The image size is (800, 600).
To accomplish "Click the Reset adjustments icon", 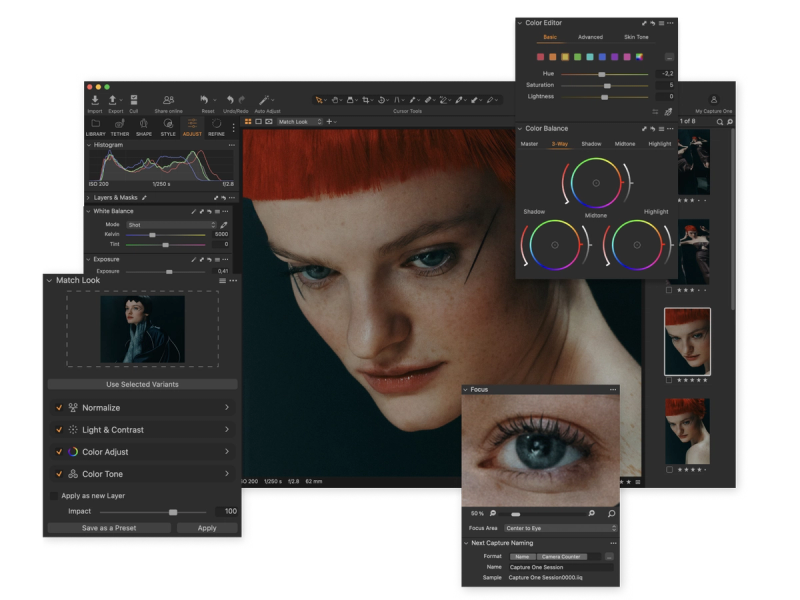I will pyautogui.click(x=204, y=99).
